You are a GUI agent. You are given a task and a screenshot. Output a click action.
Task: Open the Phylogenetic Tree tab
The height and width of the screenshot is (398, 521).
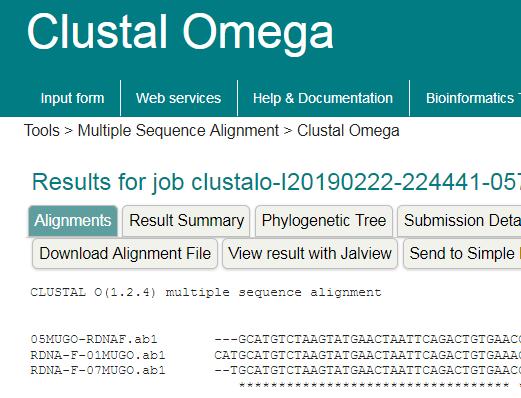coord(324,221)
